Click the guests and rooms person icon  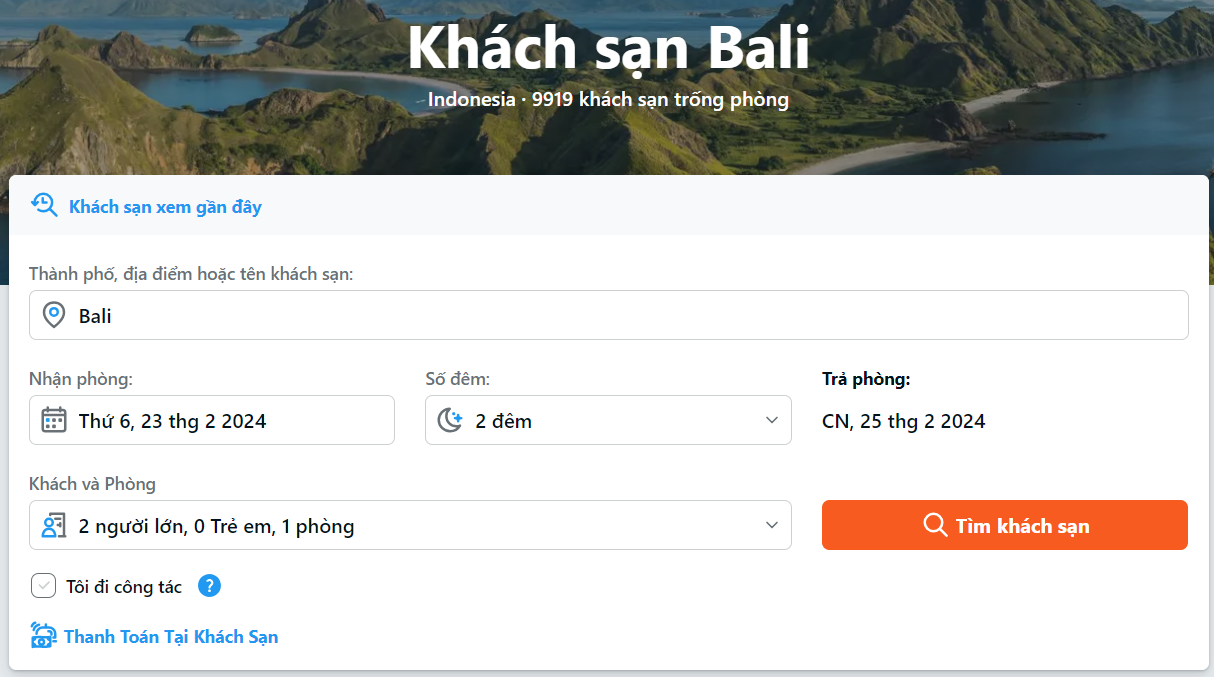tap(54, 525)
